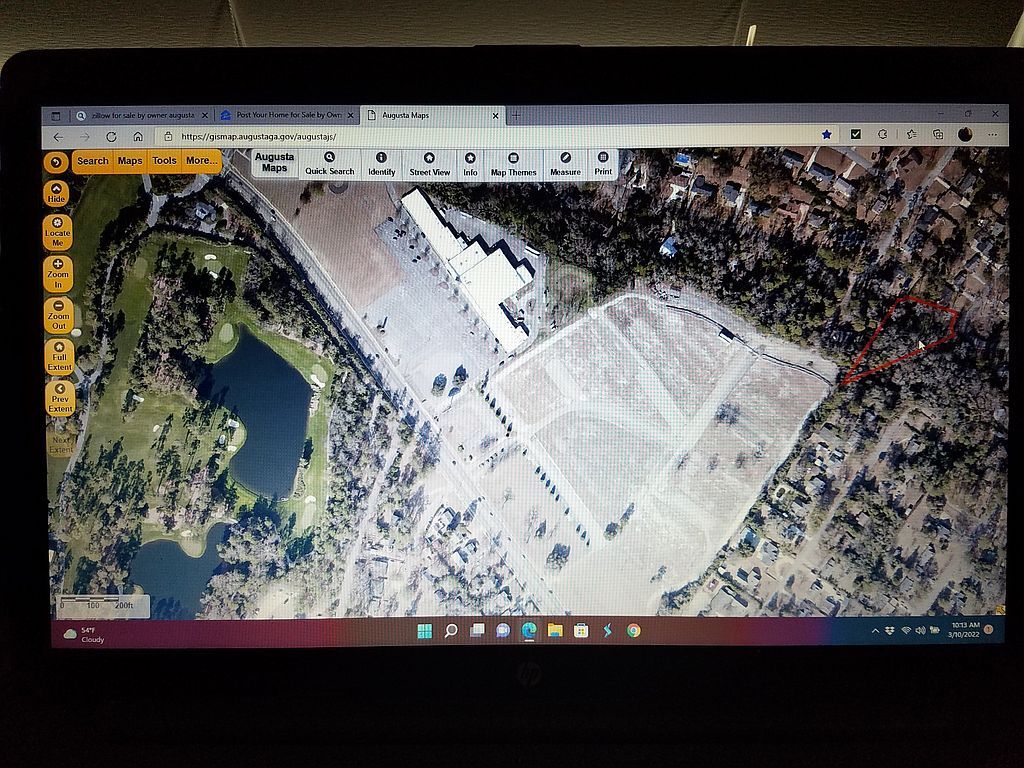The image size is (1024, 768).
Task: Expand the Tools menu
Action: pyautogui.click(x=164, y=161)
